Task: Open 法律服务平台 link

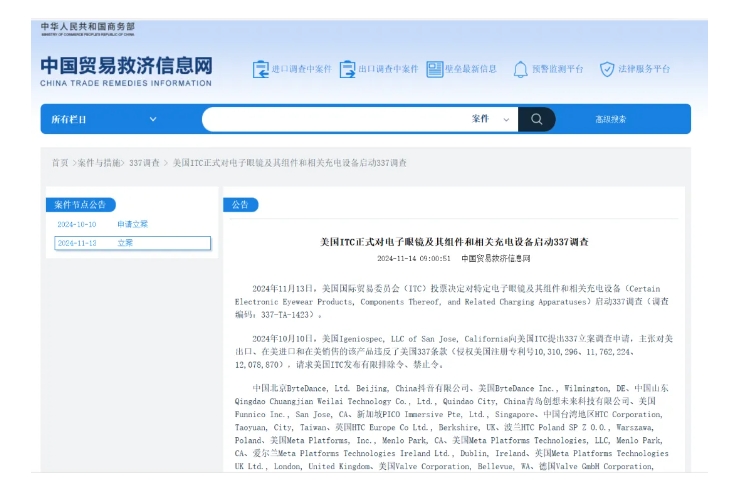Action: click(x=644, y=69)
